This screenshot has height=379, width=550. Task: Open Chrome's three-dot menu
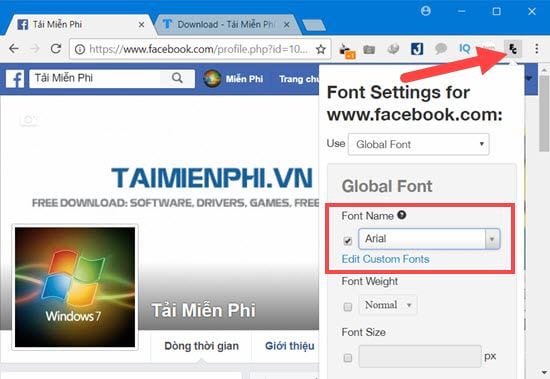537,48
